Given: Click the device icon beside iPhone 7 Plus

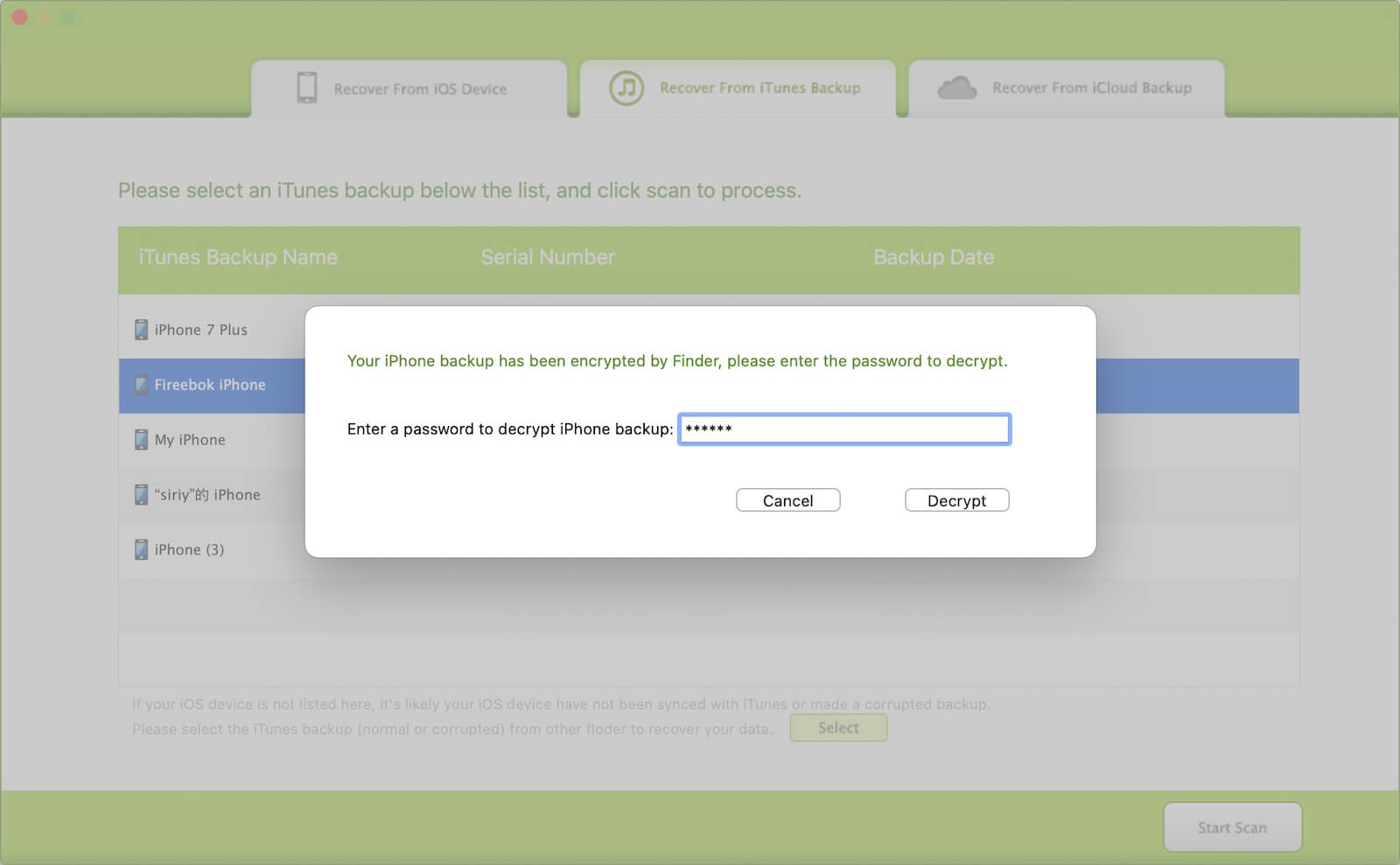Looking at the screenshot, I should (x=141, y=330).
